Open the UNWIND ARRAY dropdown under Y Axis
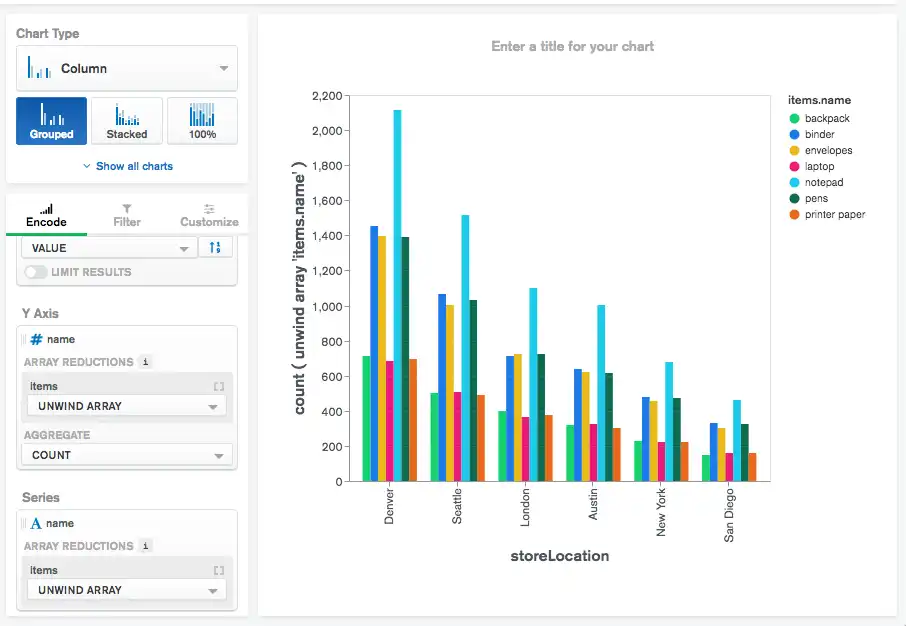The height and width of the screenshot is (626, 906). [126, 406]
